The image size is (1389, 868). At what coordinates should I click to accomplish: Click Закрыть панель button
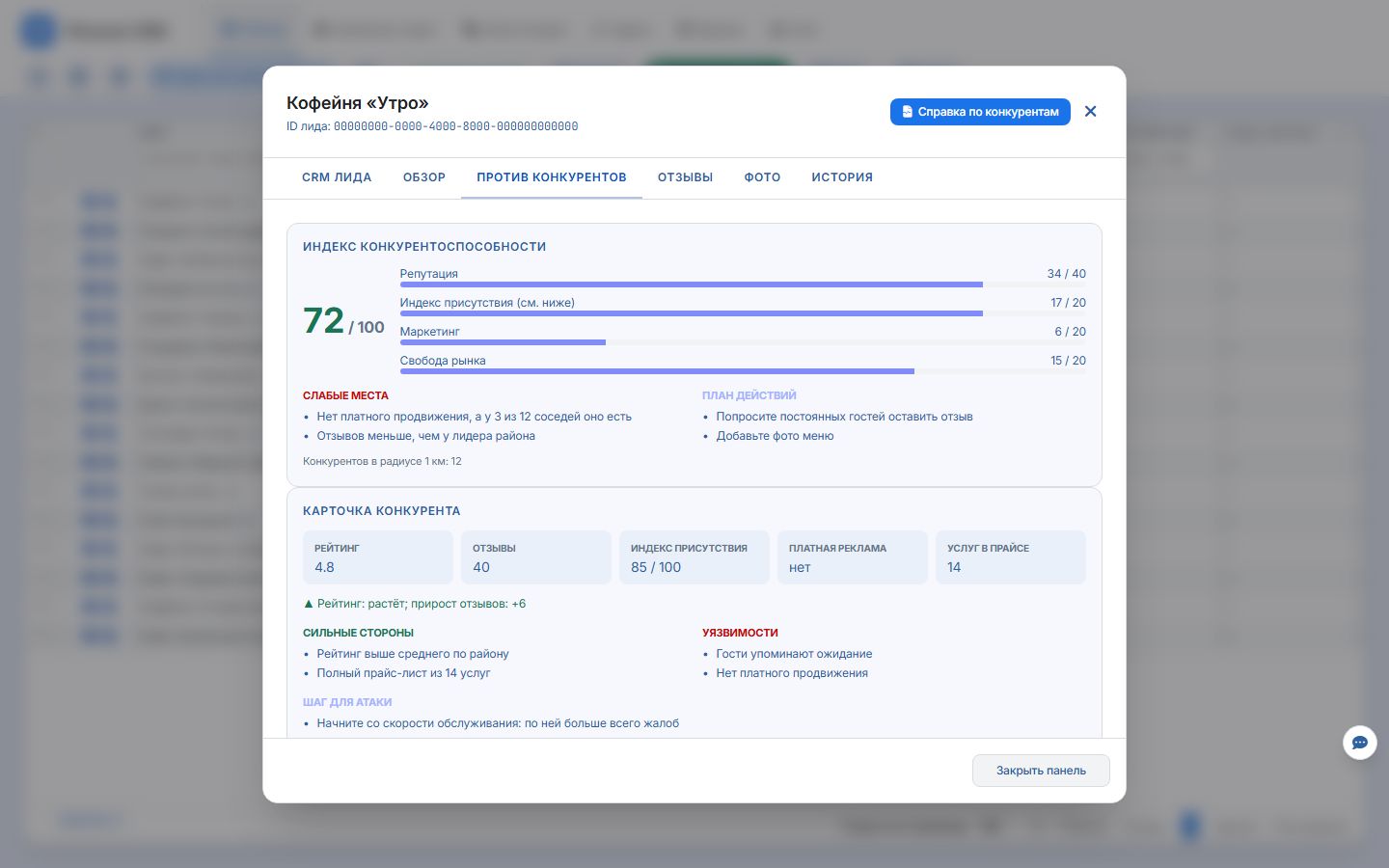(1041, 771)
